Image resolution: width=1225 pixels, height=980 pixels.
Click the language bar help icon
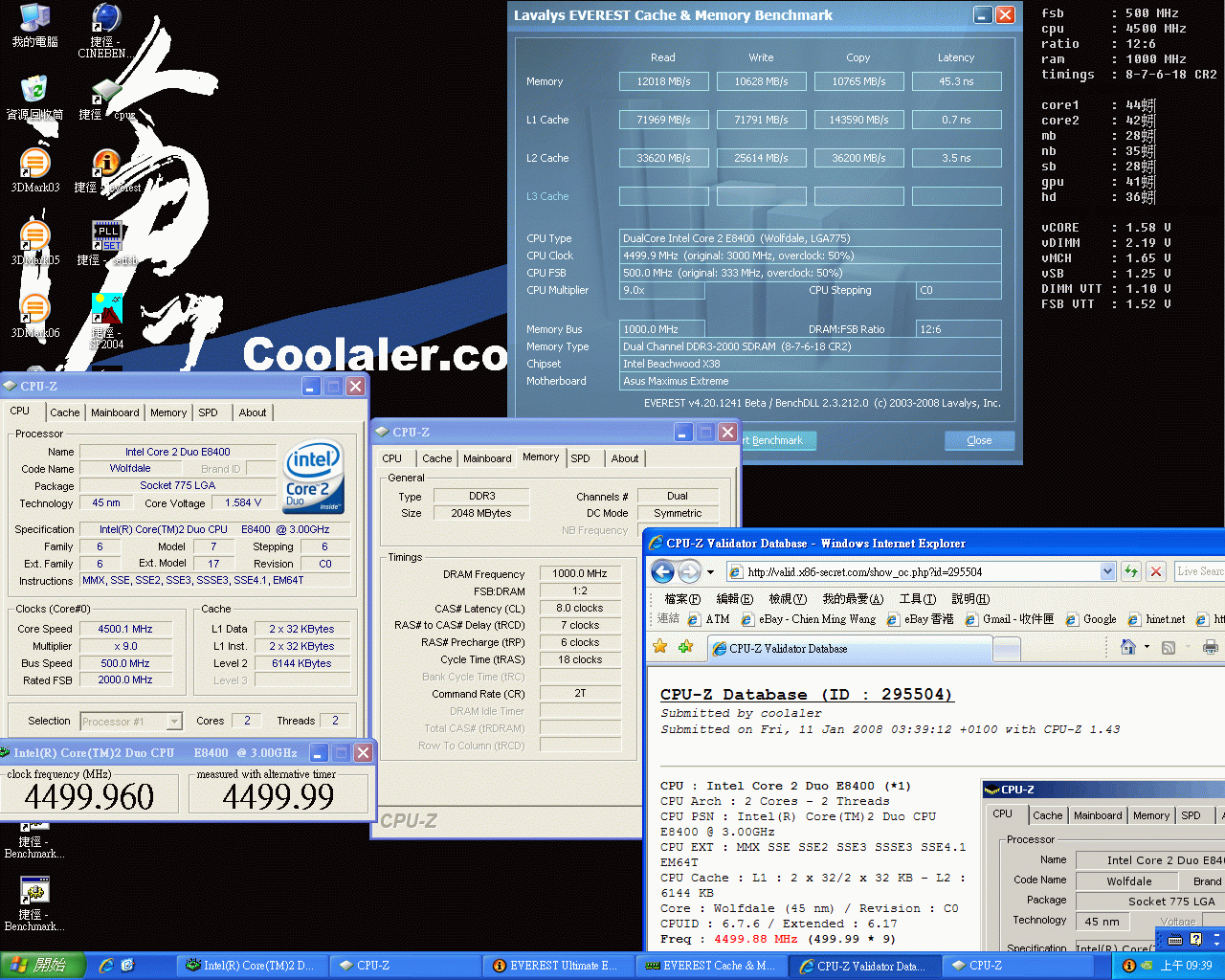(x=1195, y=940)
